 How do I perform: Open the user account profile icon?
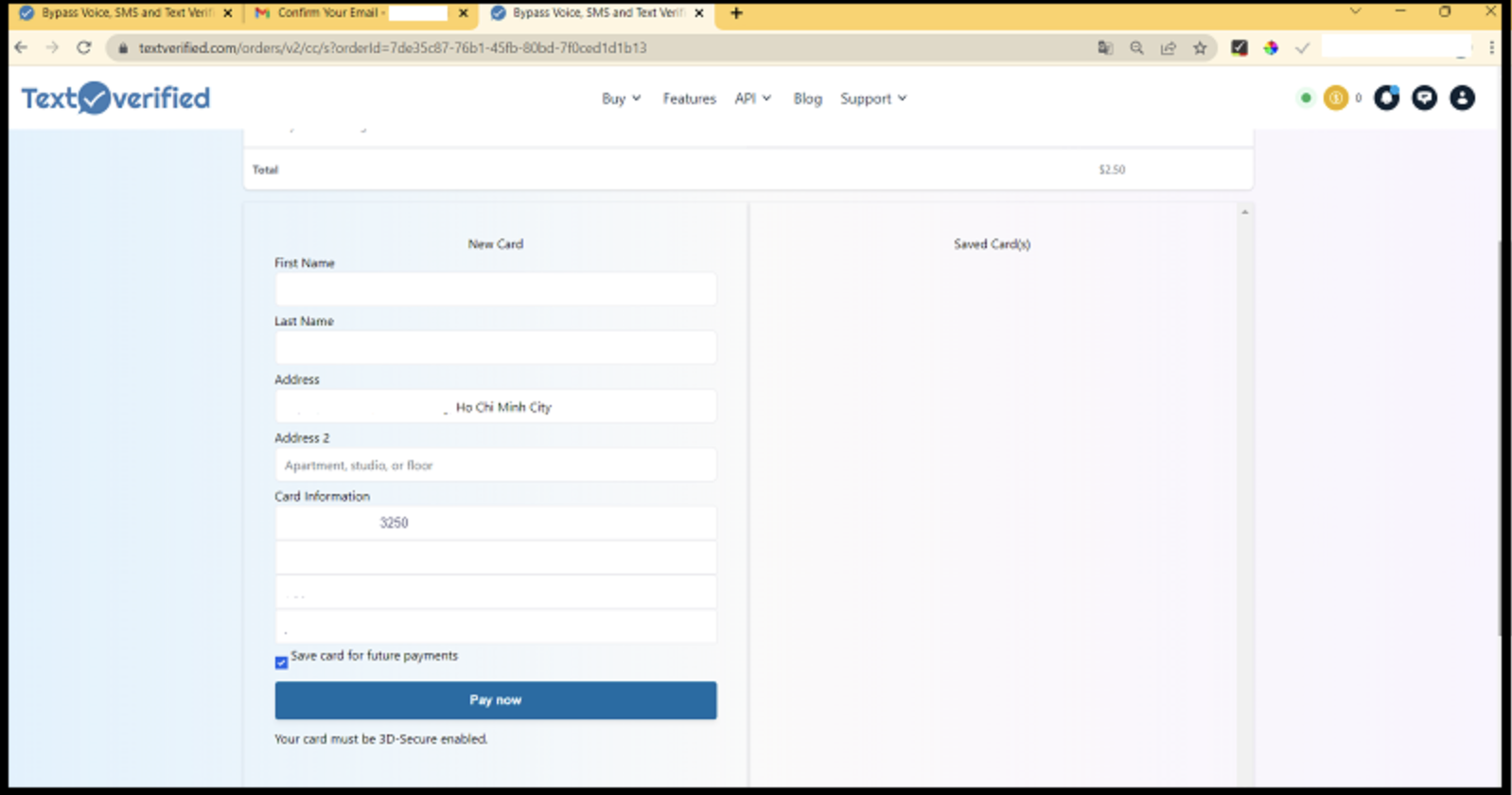(x=1462, y=97)
